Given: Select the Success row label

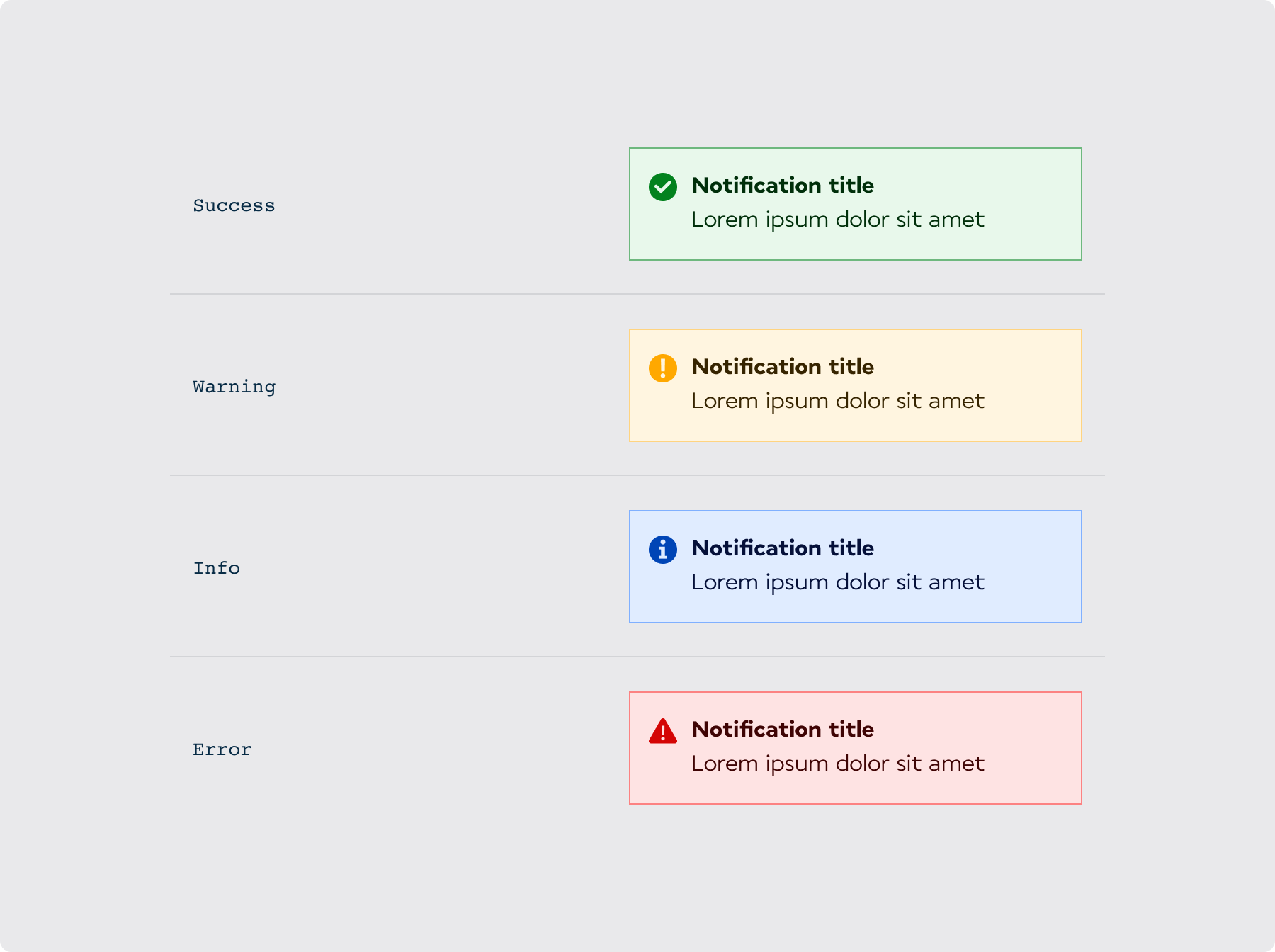Looking at the screenshot, I should [234, 205].
